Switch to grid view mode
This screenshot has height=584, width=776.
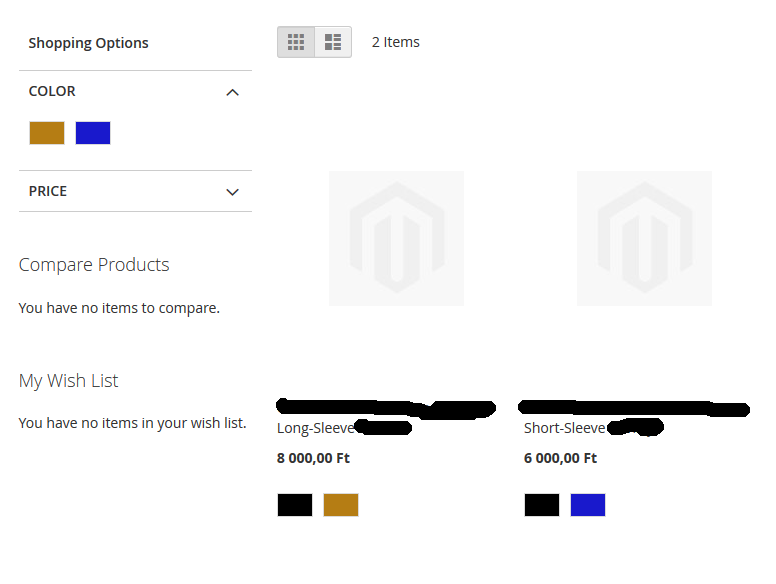click(296, 42)
